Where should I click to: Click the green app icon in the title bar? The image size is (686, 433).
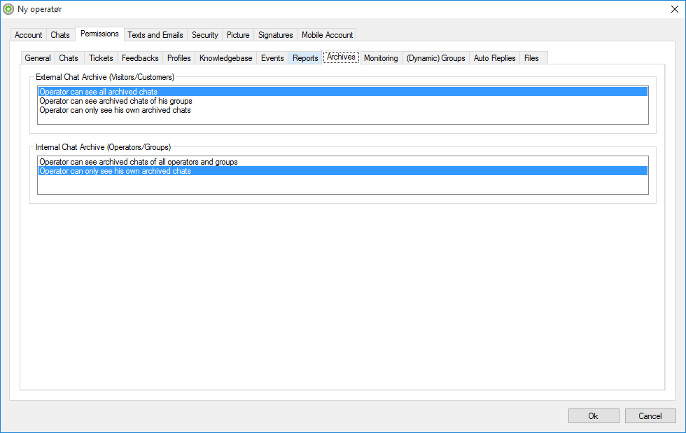pyautogui.click(x=8, y=9)
